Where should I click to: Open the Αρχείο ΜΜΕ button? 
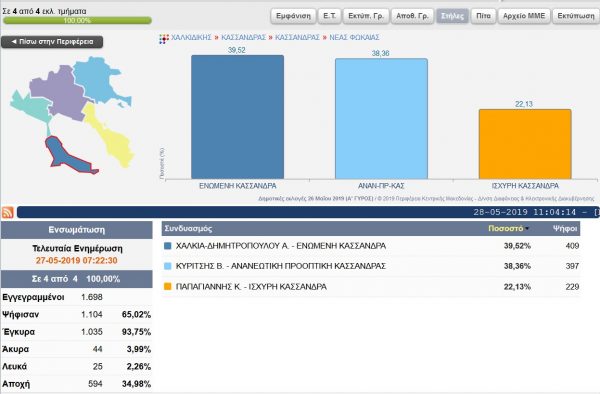click(524, 16)
